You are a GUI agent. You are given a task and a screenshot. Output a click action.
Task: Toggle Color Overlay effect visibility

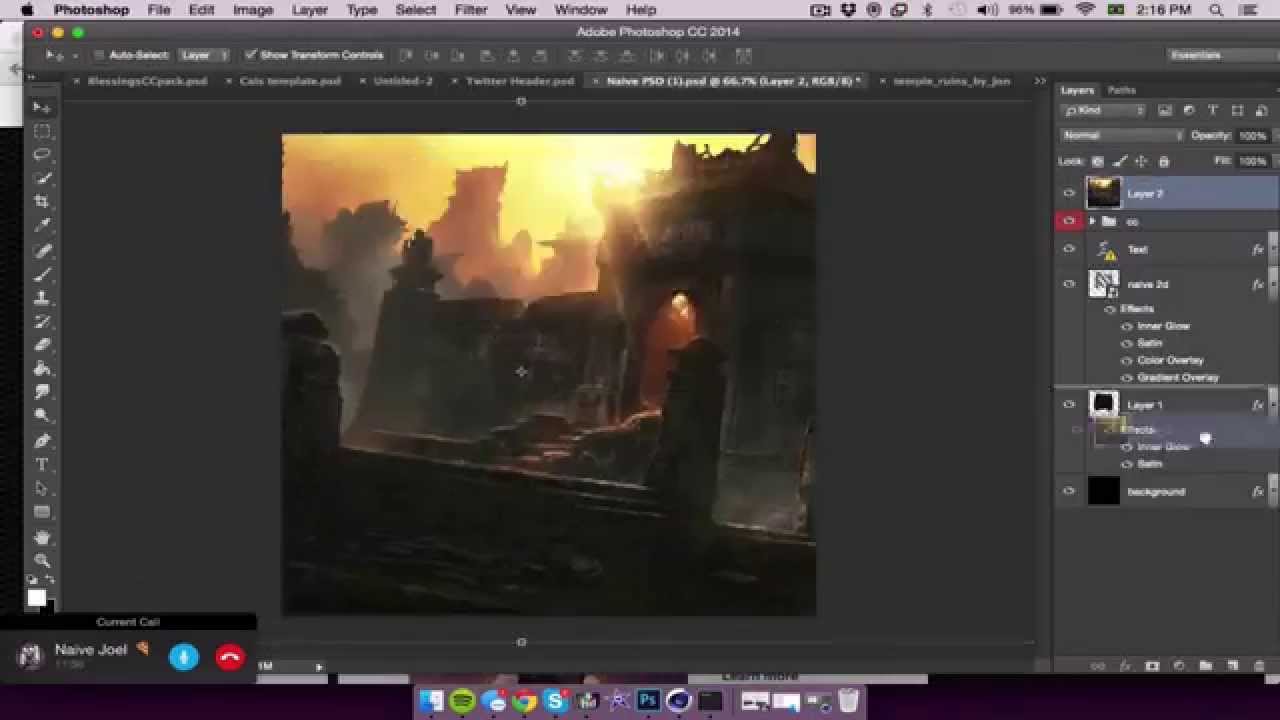1127,360
